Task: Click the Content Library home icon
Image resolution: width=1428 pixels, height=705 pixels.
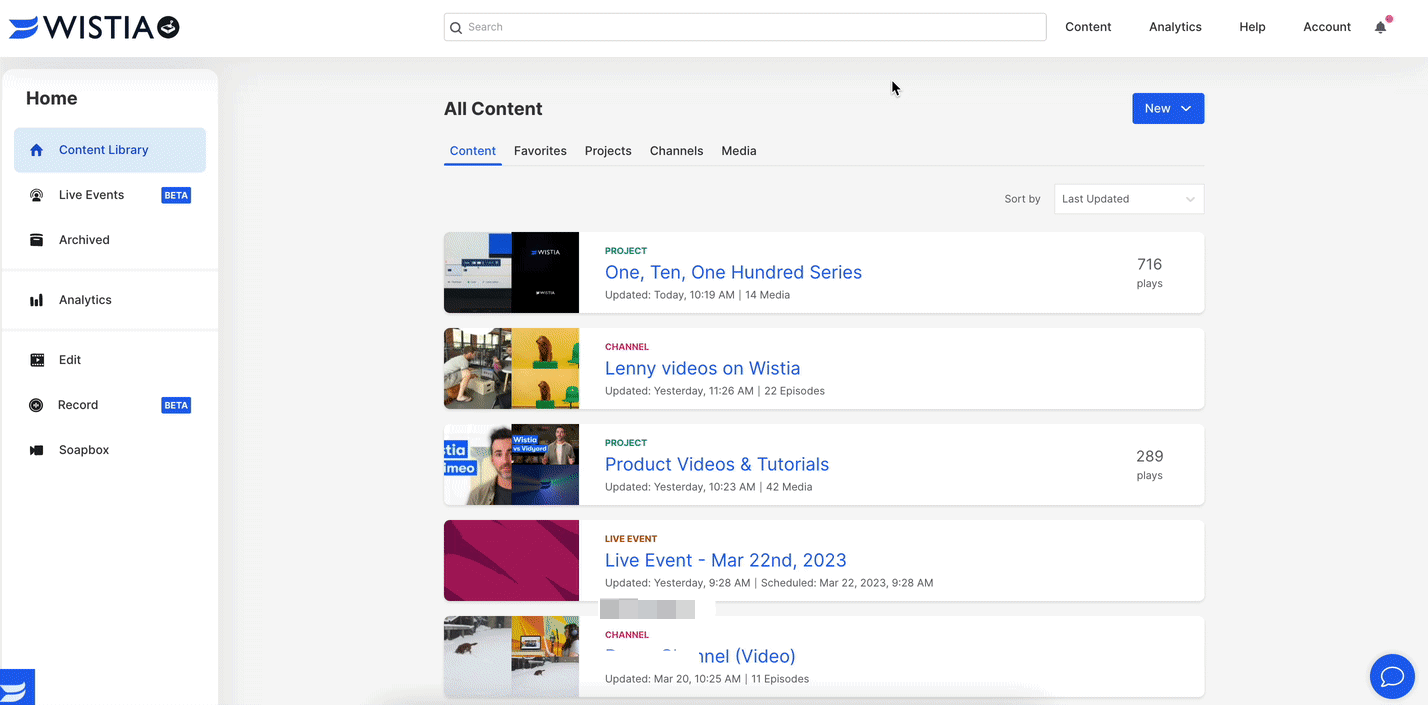Action: pyautogui.click(x=37, y=150)
